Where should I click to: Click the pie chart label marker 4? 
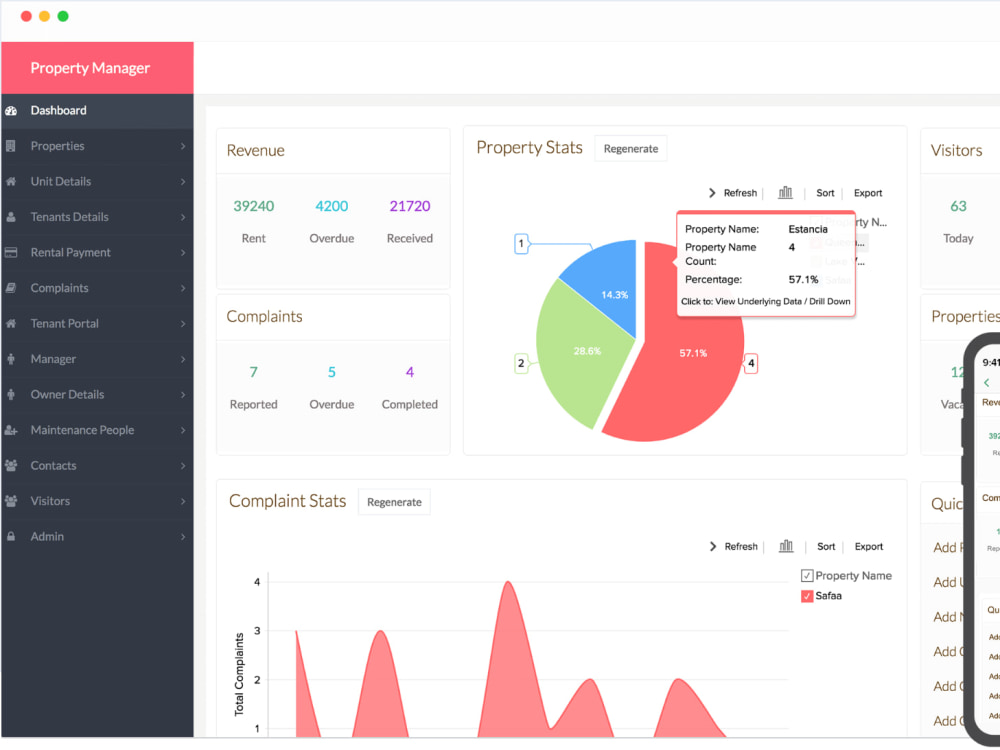(x=751, y=364)
